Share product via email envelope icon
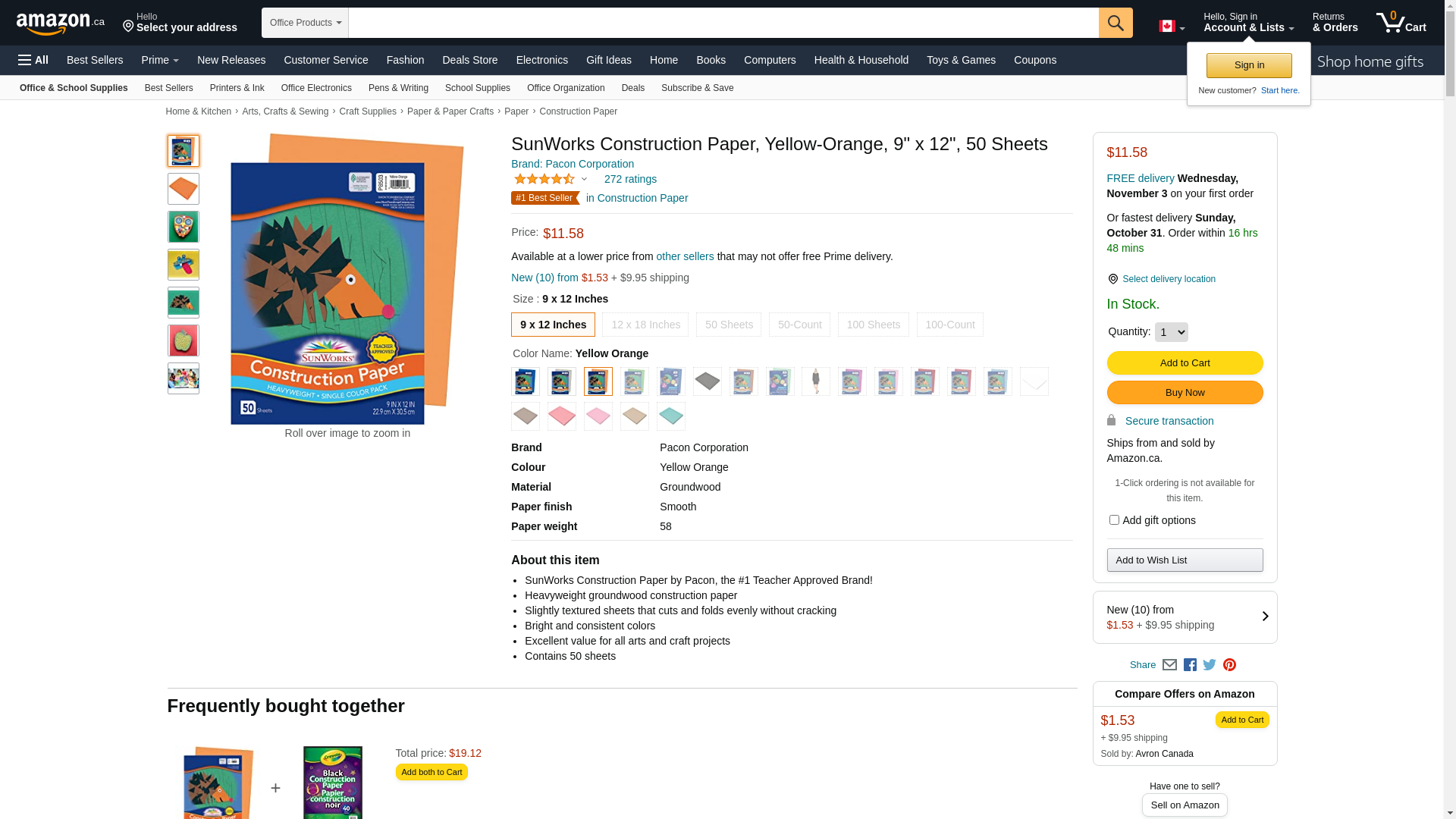 point(1169,665)
